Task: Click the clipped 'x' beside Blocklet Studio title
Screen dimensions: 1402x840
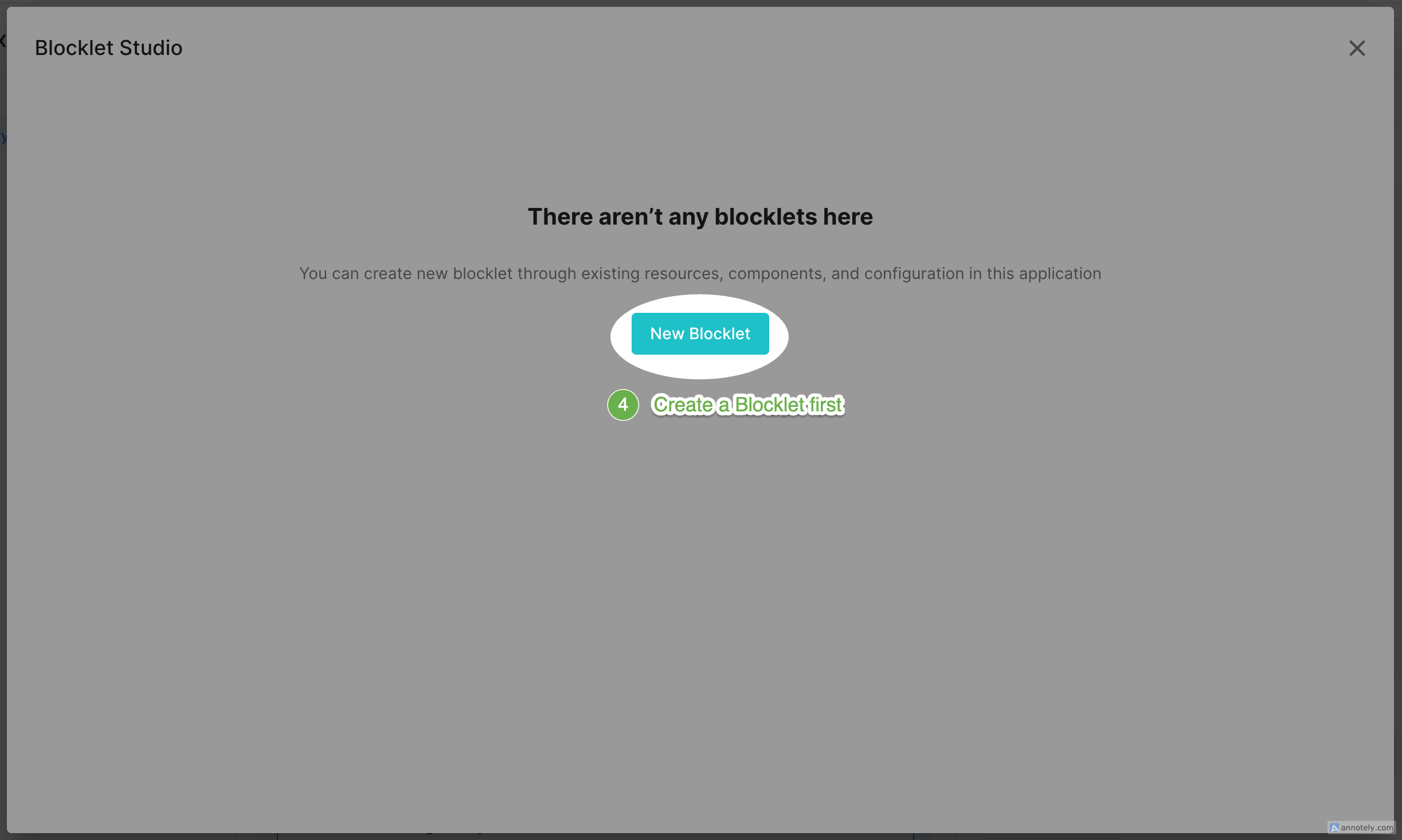Action: [x=2, y=41]
